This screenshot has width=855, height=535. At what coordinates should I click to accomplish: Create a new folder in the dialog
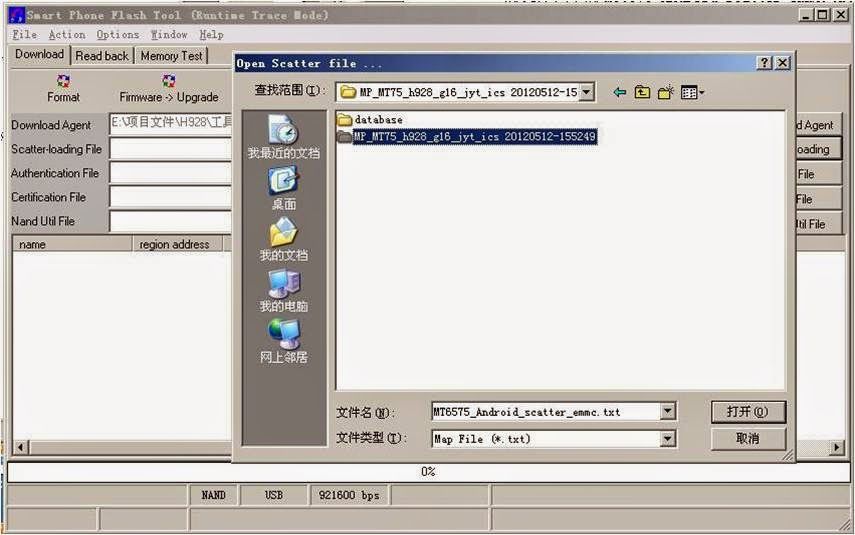(x=665, y=92)
